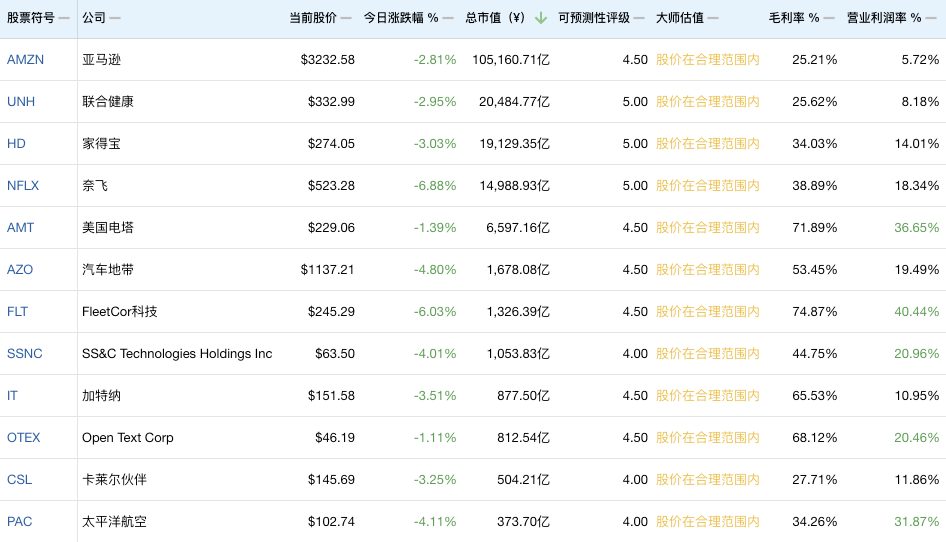This screenshot has width=946, height=542.
Task: Select company name 汽车地带
Action: point(108,270)
